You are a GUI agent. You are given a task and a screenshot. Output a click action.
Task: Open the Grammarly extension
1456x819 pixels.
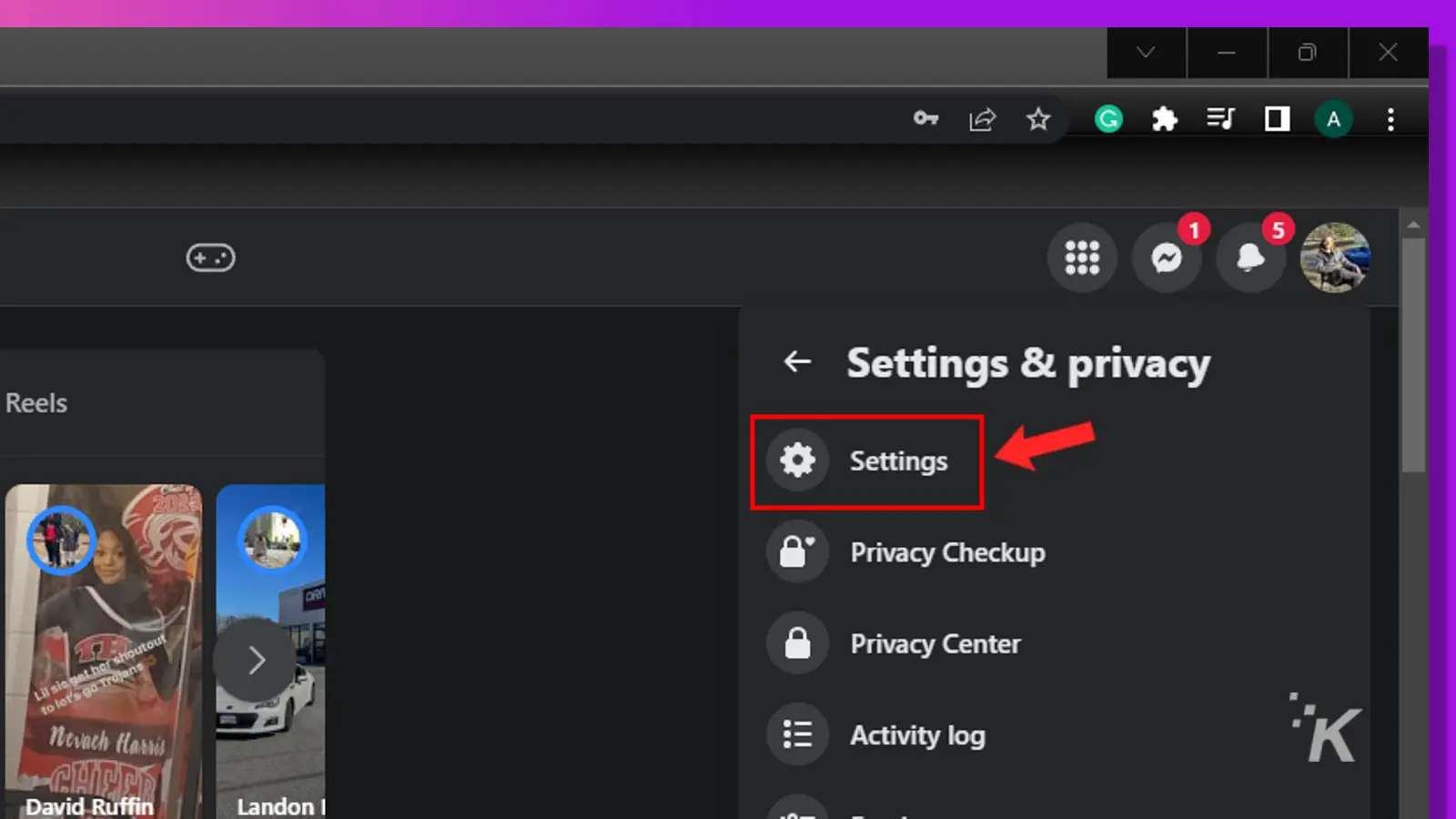point(1108,119)
